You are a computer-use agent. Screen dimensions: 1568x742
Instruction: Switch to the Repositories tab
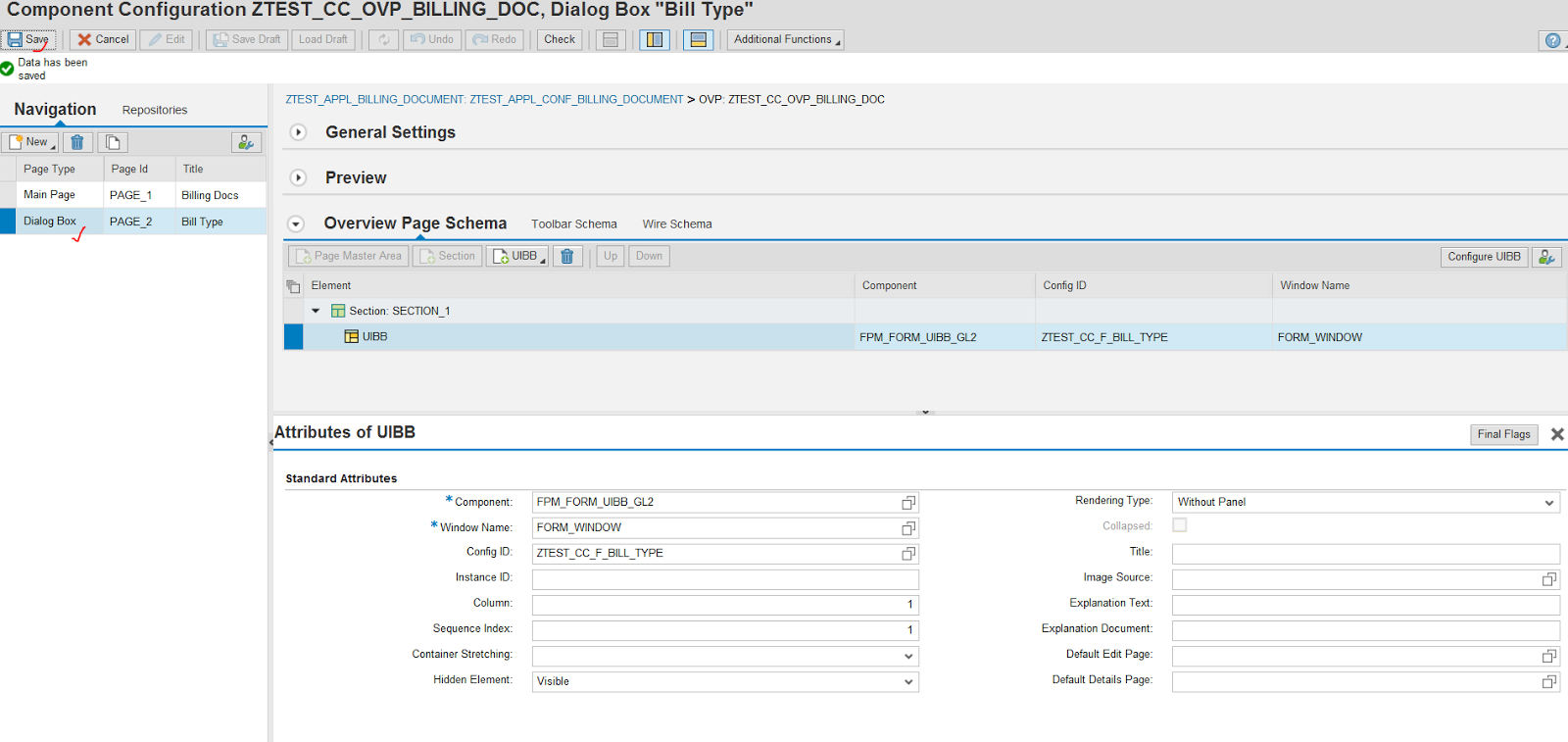tap(155, 110)
